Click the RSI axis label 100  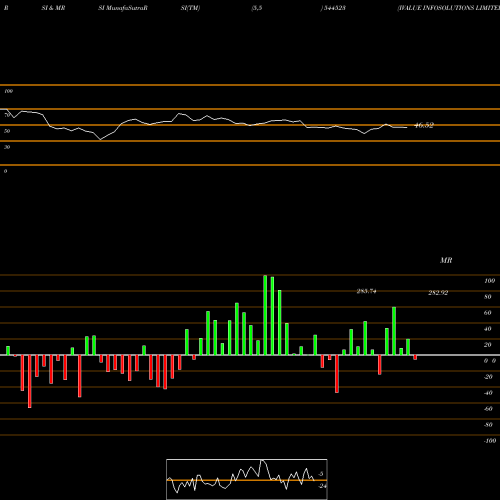(9, 91)
